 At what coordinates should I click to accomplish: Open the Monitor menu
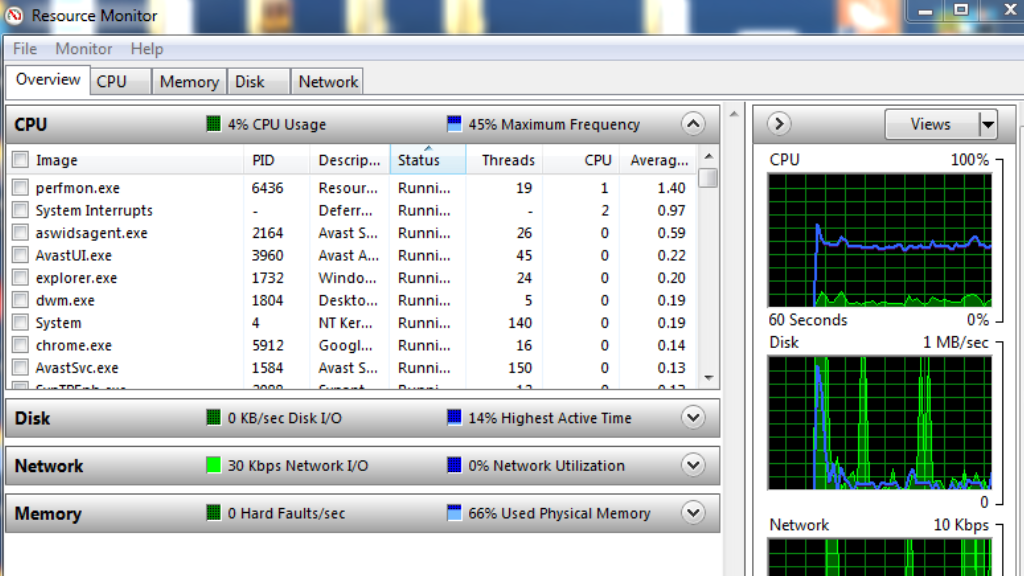click(x=83, y=48)
